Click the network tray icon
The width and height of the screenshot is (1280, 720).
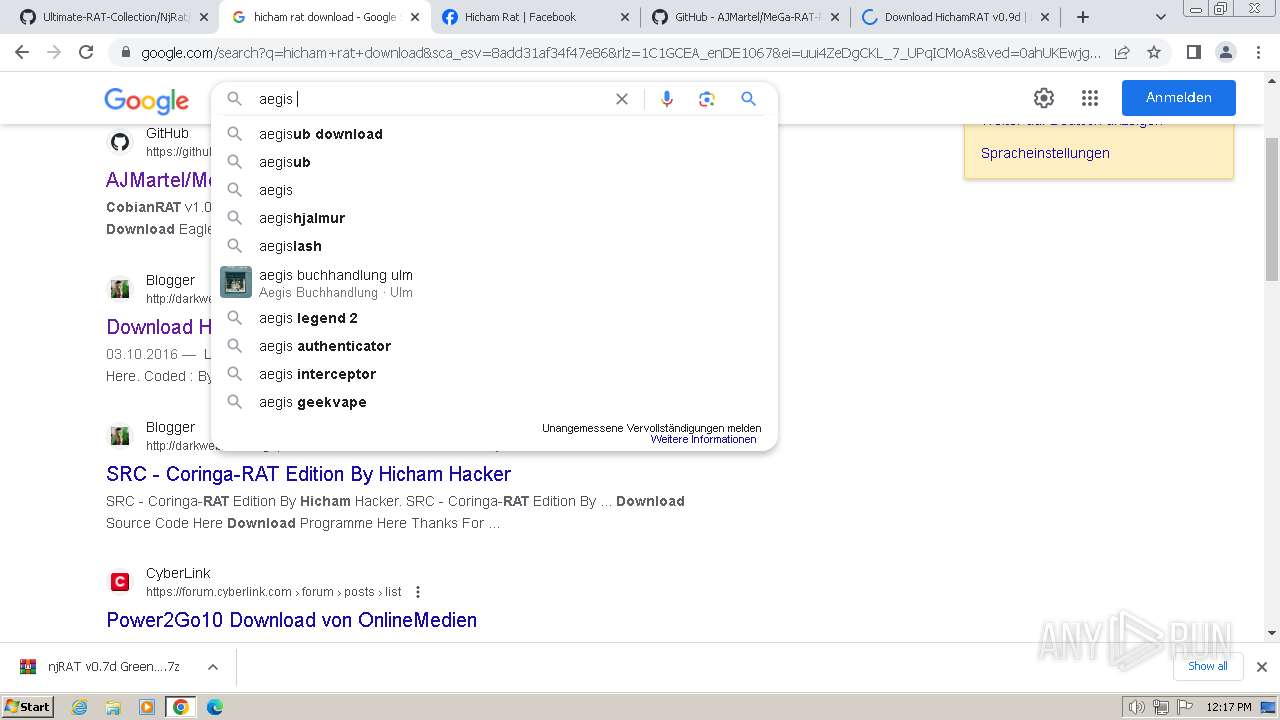[x=1161, y=707]
